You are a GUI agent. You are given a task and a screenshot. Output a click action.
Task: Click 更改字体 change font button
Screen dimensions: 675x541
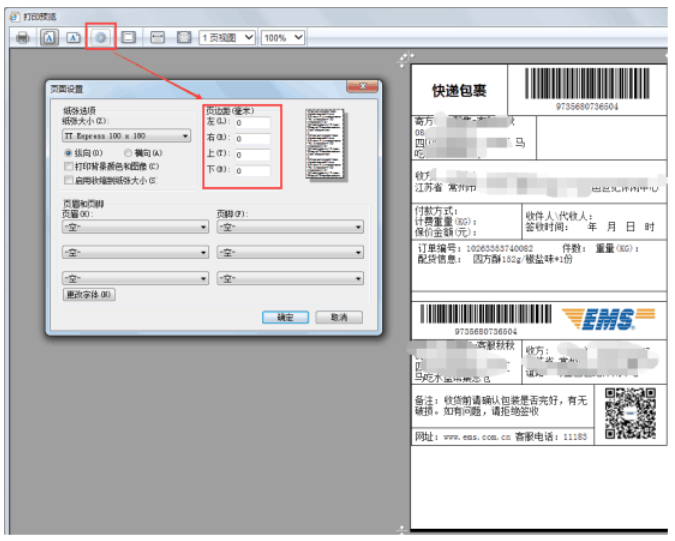[89, 295]
